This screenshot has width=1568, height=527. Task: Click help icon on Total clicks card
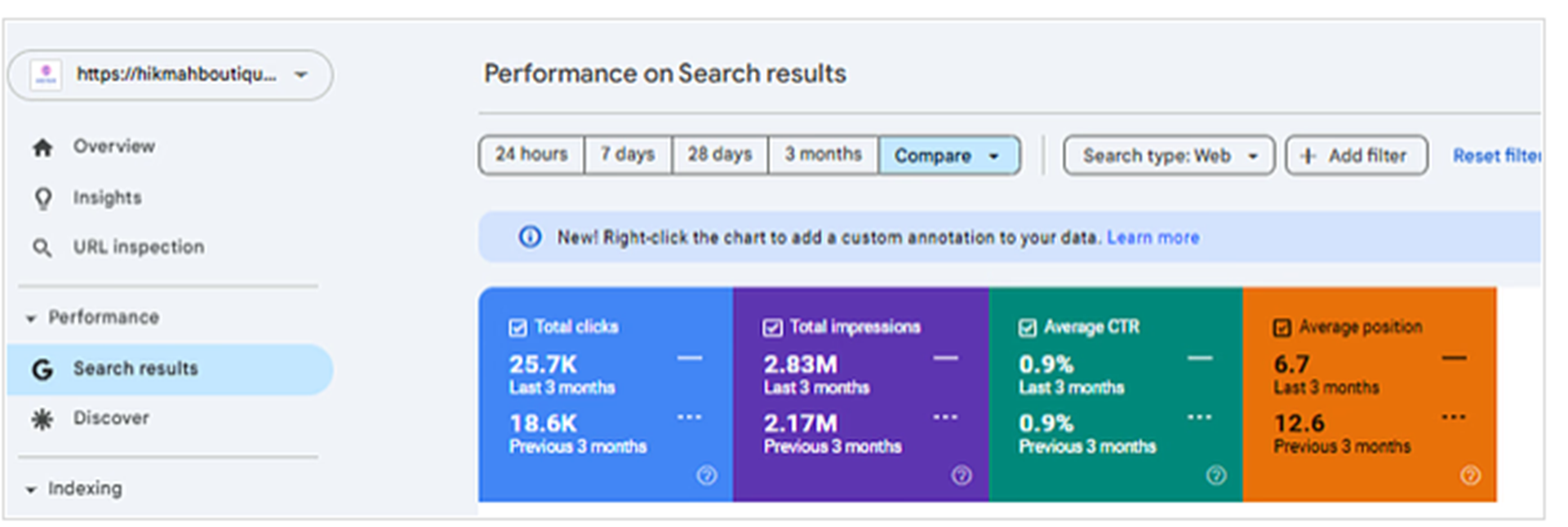[707, 475]
